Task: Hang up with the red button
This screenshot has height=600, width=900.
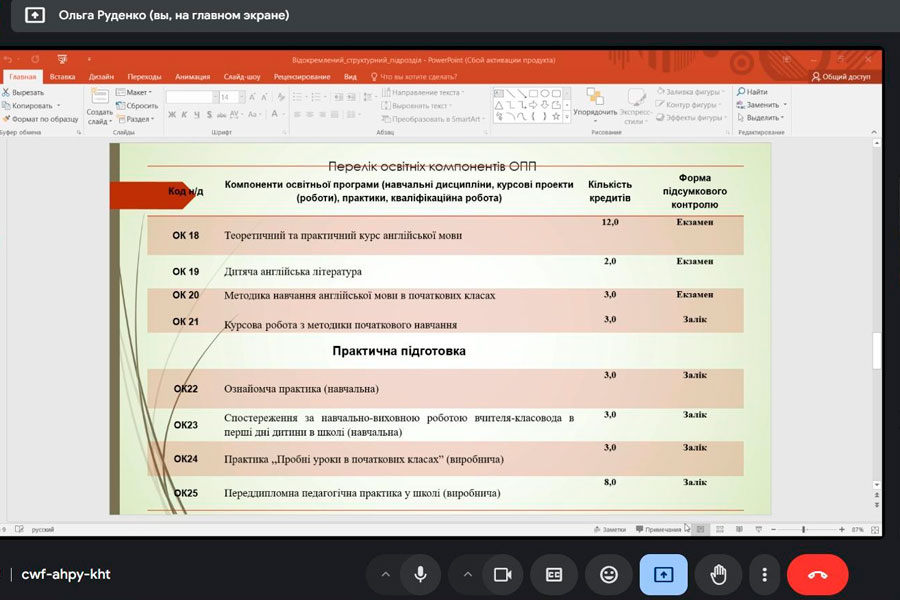Action: [817, 574]
